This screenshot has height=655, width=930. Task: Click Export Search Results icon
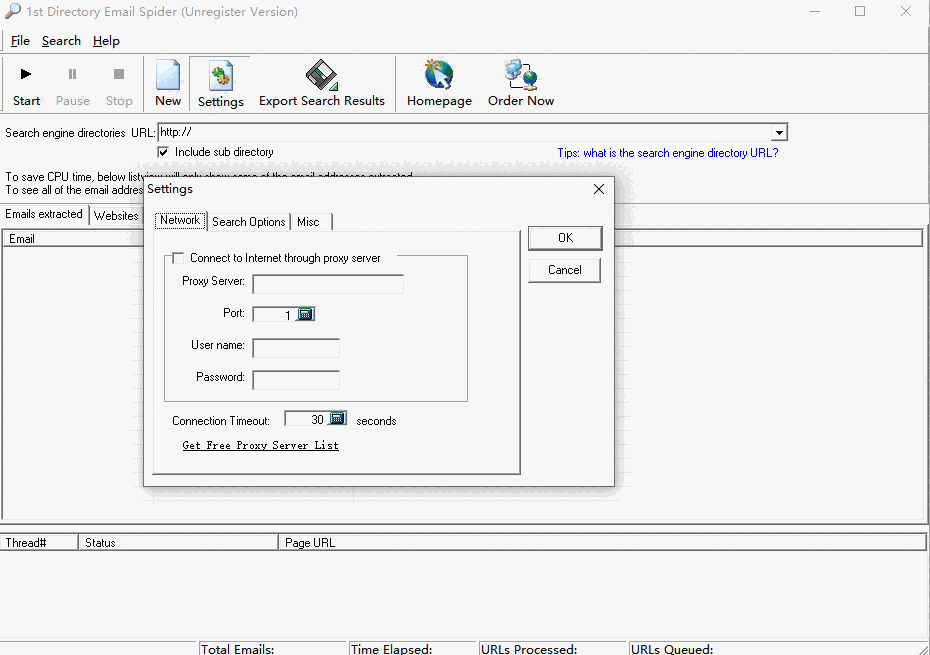pos(321,76)
